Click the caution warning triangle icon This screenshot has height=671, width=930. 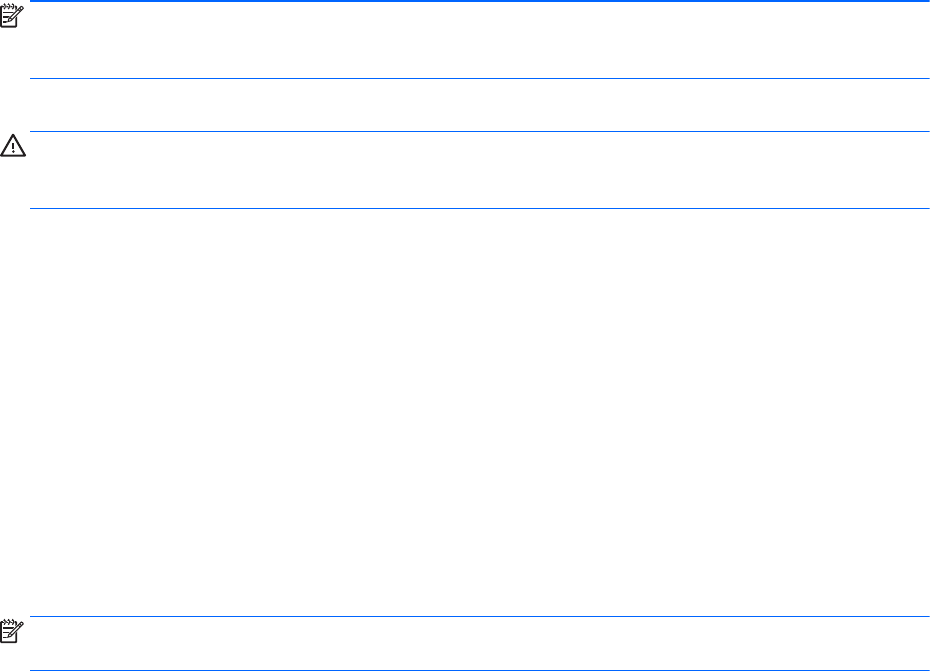click(14, 146)
